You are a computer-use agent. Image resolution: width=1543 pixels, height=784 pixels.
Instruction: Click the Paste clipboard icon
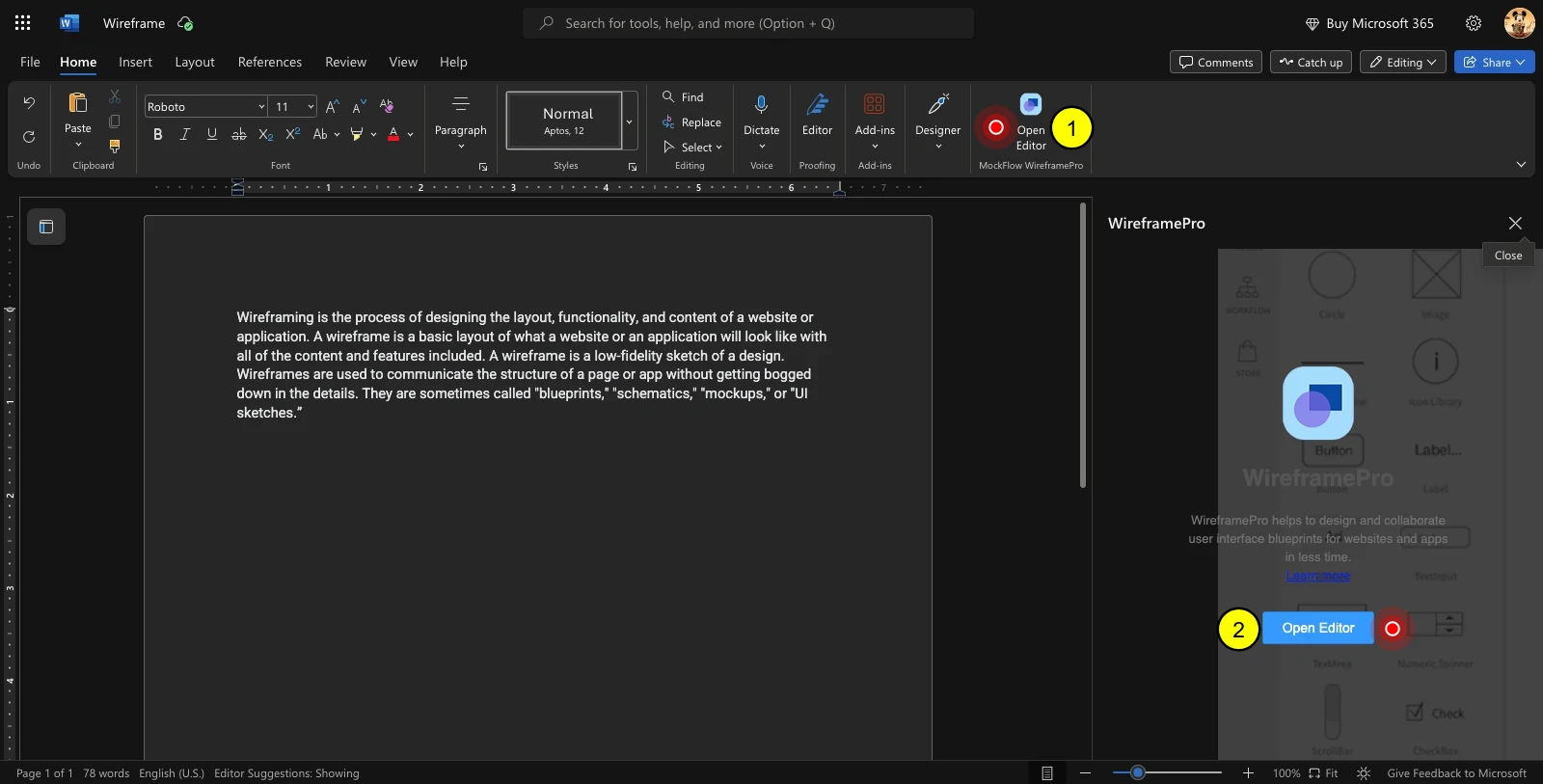coord(78,102)
